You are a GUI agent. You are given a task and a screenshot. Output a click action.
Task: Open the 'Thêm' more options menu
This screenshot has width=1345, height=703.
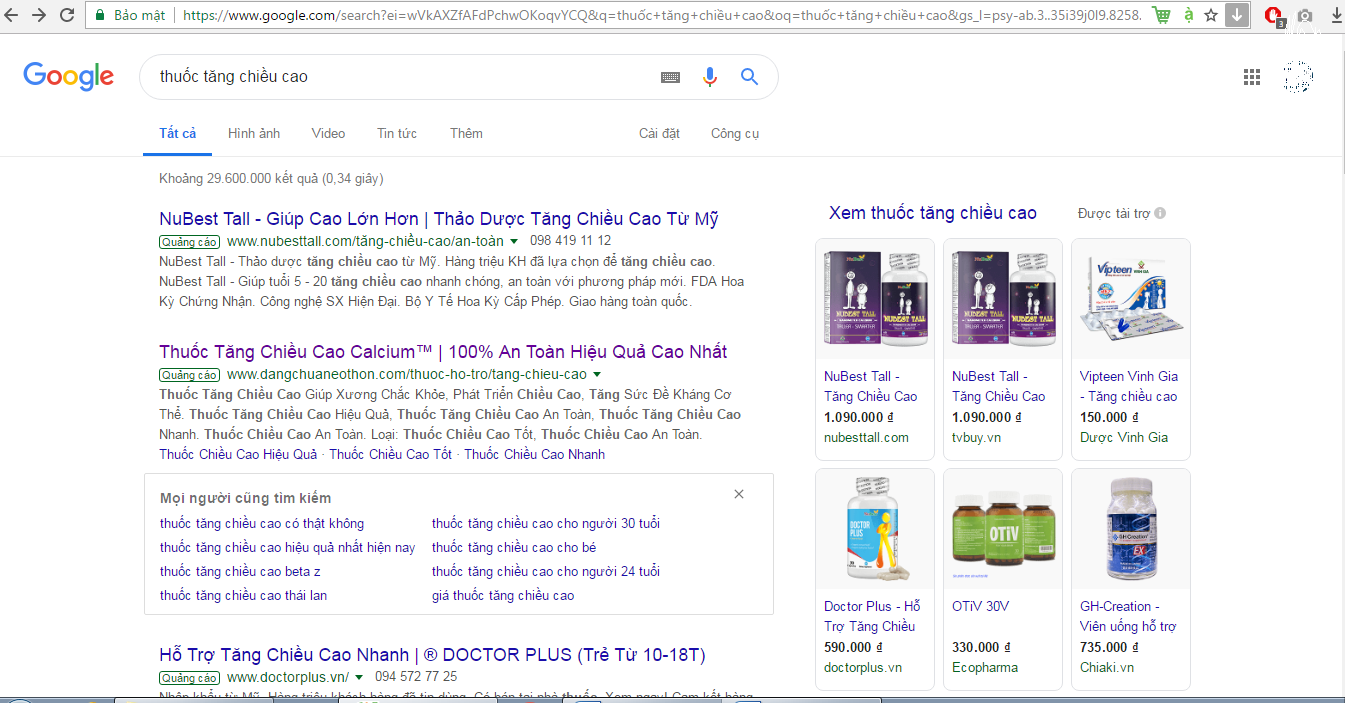point(466,133)
